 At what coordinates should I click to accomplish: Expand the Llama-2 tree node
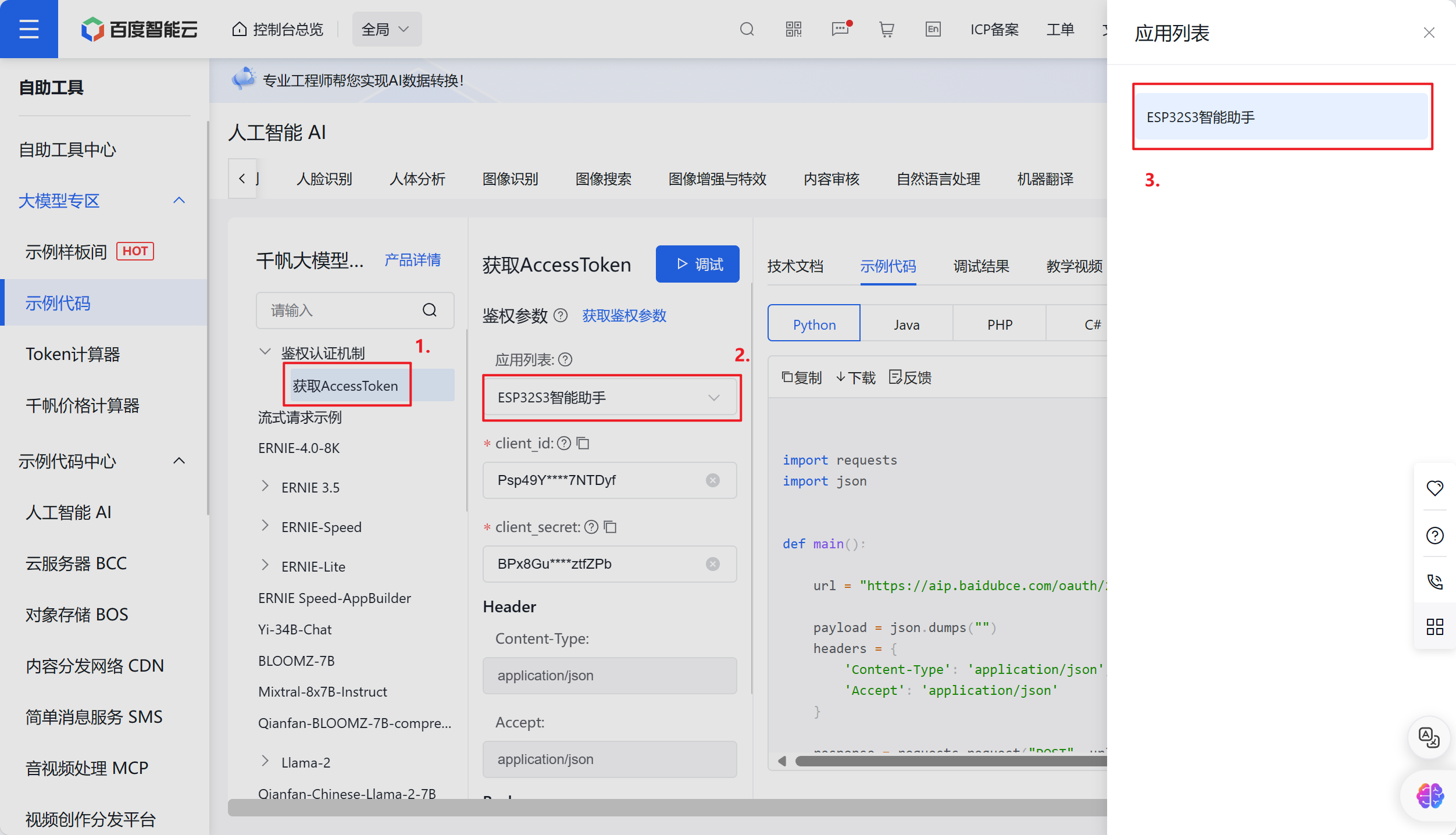pyautogui.click(x=265, y=761)
